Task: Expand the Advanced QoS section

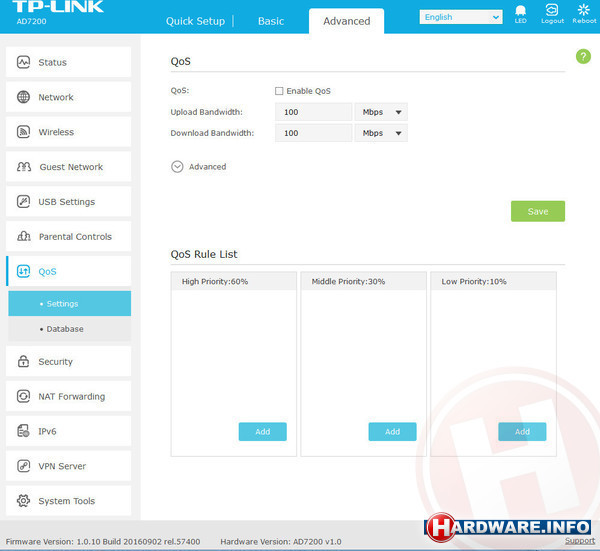Action: (x=177, y=167)
